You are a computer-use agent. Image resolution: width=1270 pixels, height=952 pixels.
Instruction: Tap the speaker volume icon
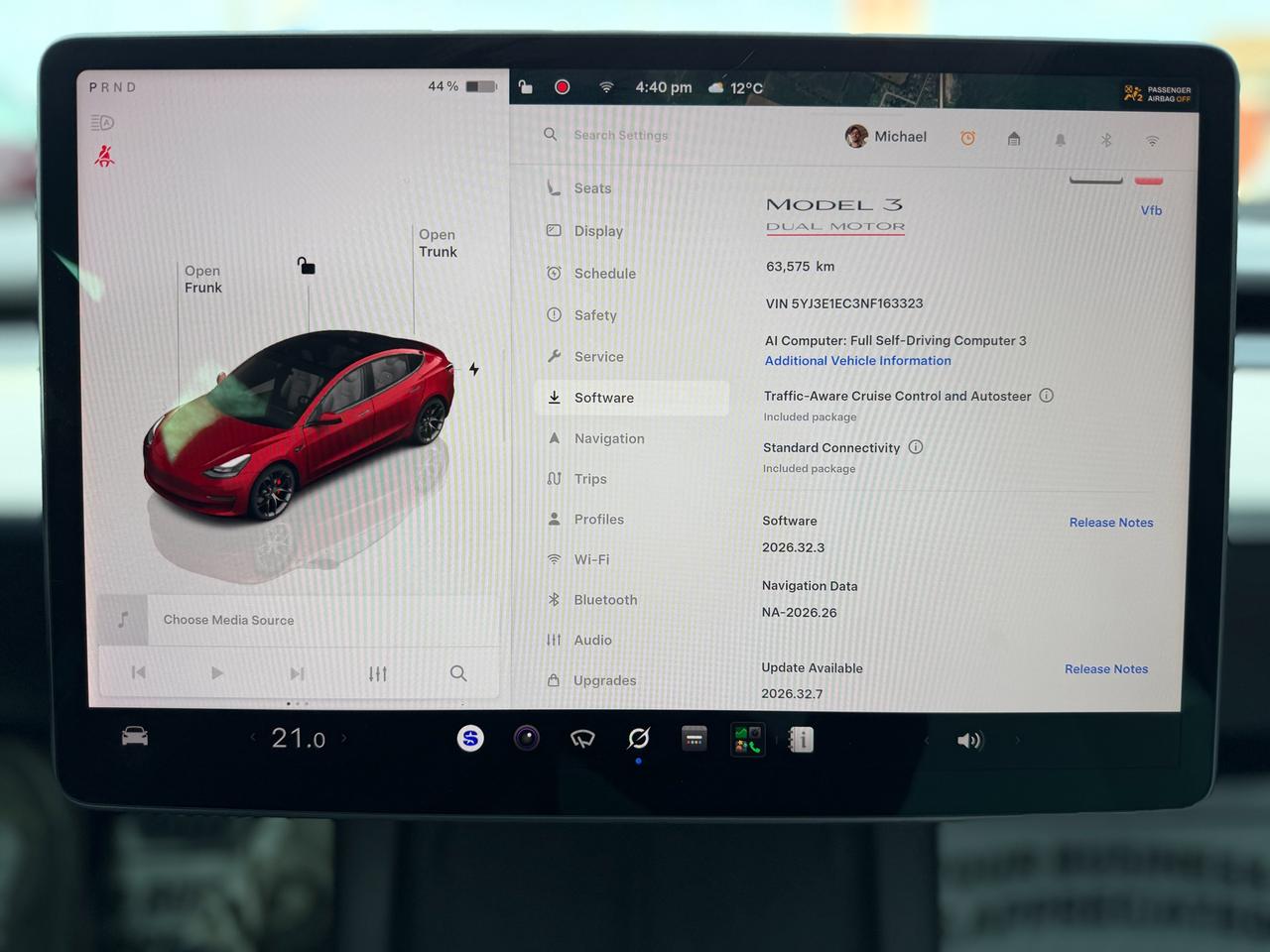(x=969, y=741)
